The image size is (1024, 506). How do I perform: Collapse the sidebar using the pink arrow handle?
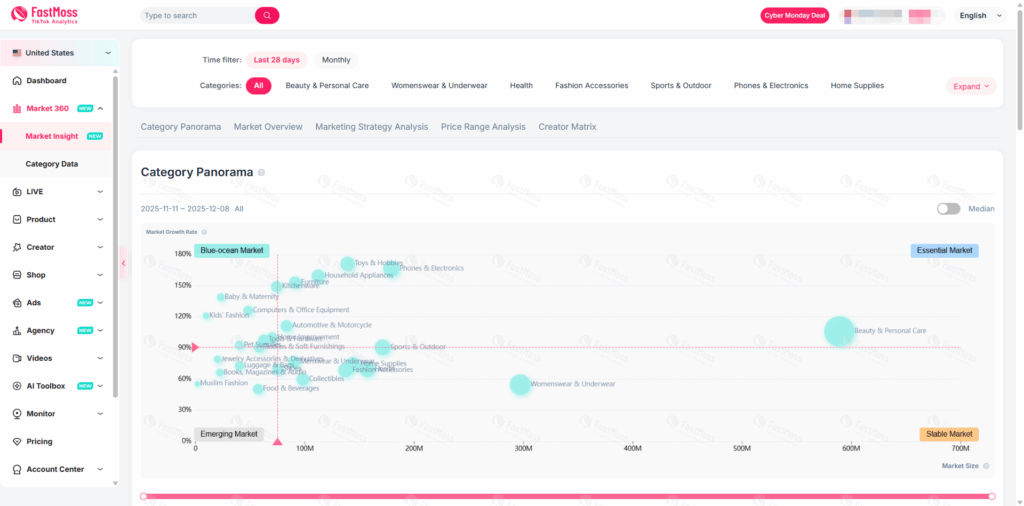click(123, 263)
